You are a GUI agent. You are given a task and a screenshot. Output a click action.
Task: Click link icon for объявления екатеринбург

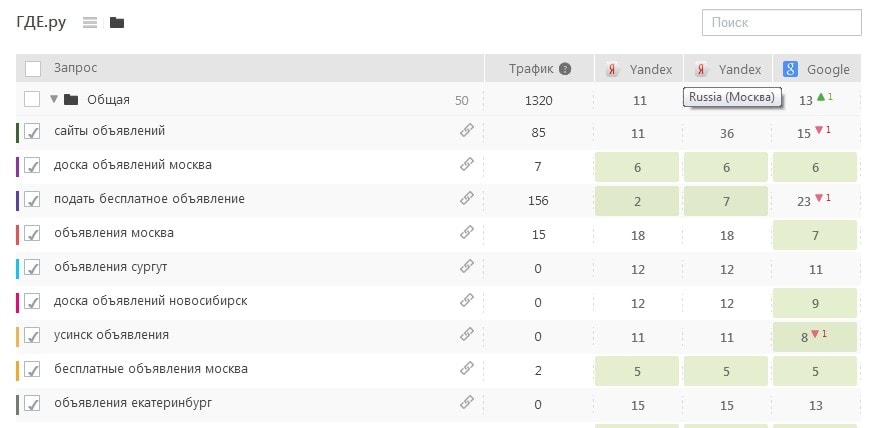click(466, 403)
